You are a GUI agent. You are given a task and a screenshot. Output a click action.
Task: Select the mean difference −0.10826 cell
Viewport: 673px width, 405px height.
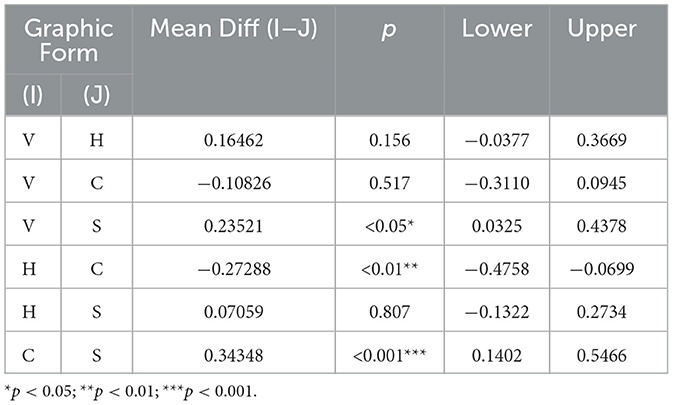coord(234,184)
